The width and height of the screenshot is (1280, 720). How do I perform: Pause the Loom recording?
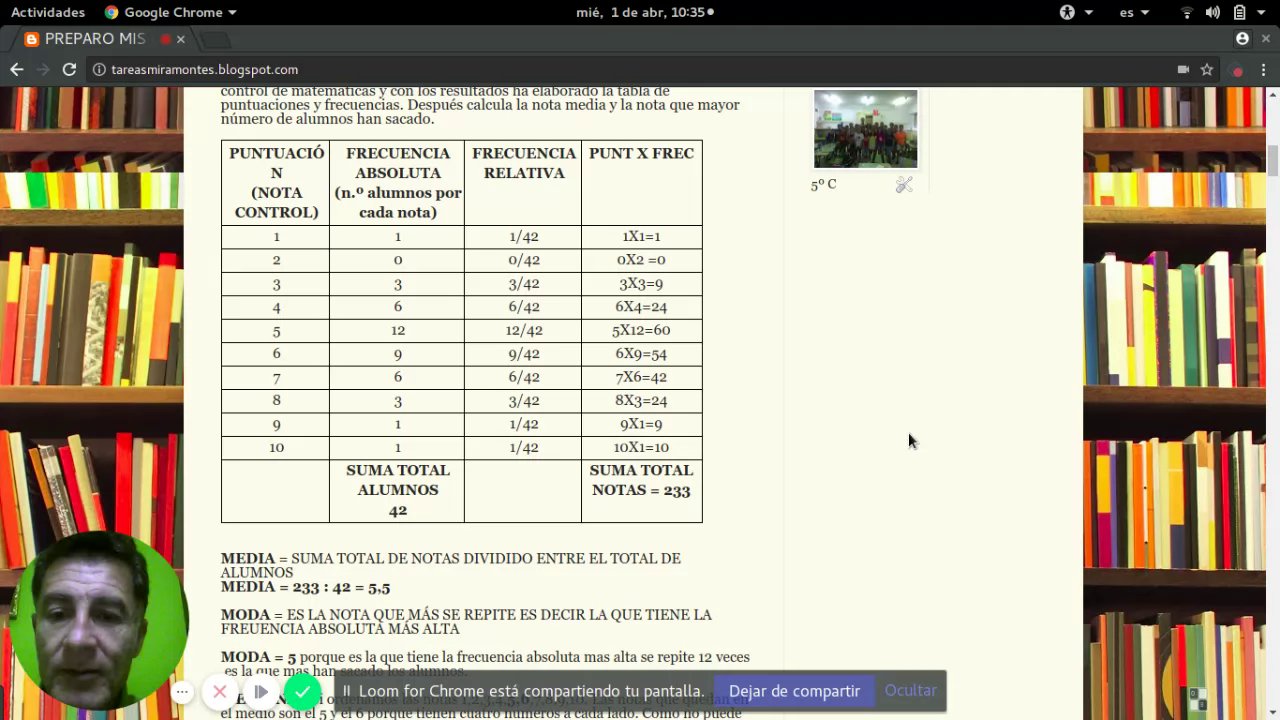(261, 692)
